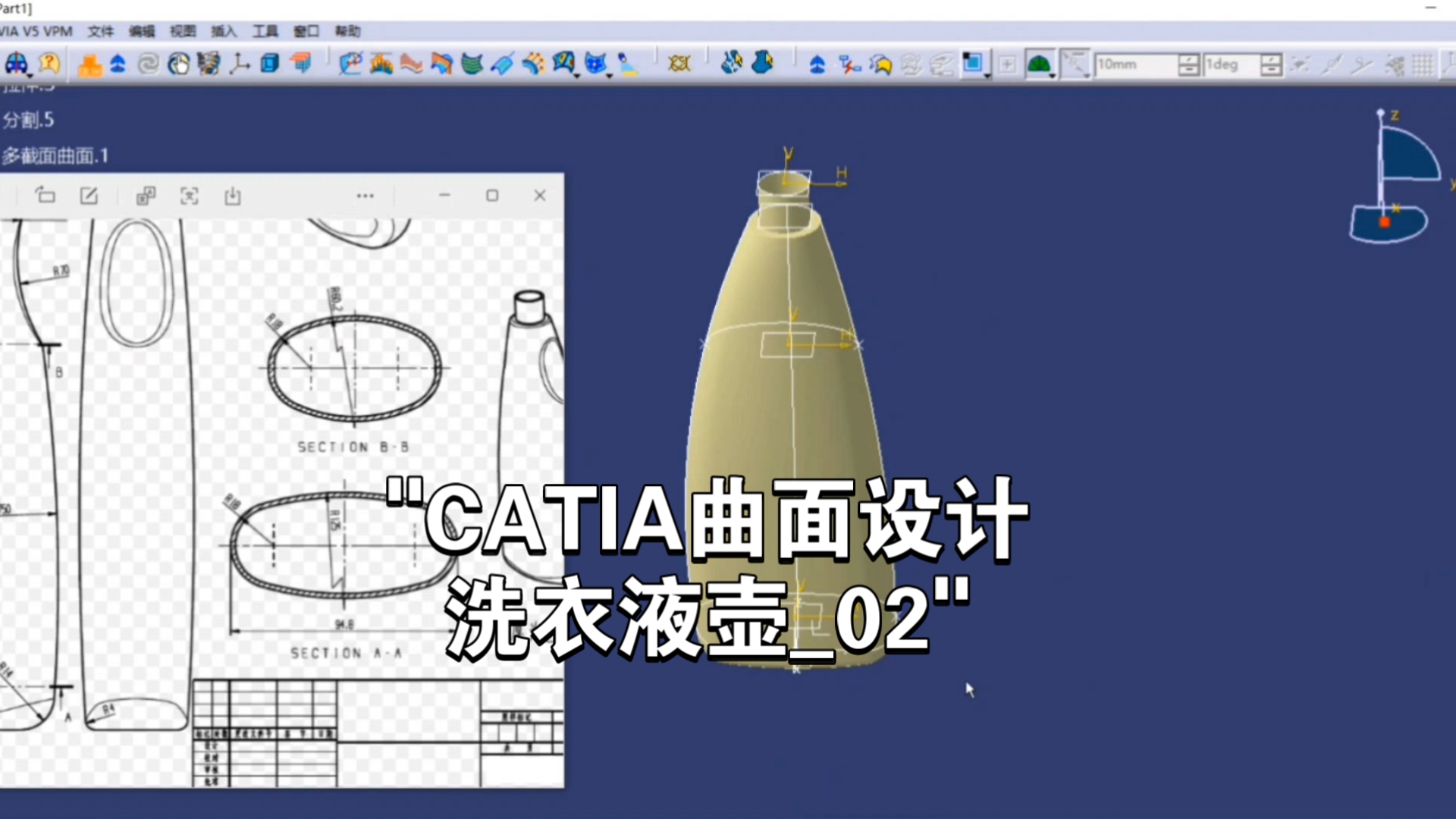The height and width of the screenshot is (819, 1456).
Task: Select 分割.5 in the specification tree
Action: (x=28, y=120)
